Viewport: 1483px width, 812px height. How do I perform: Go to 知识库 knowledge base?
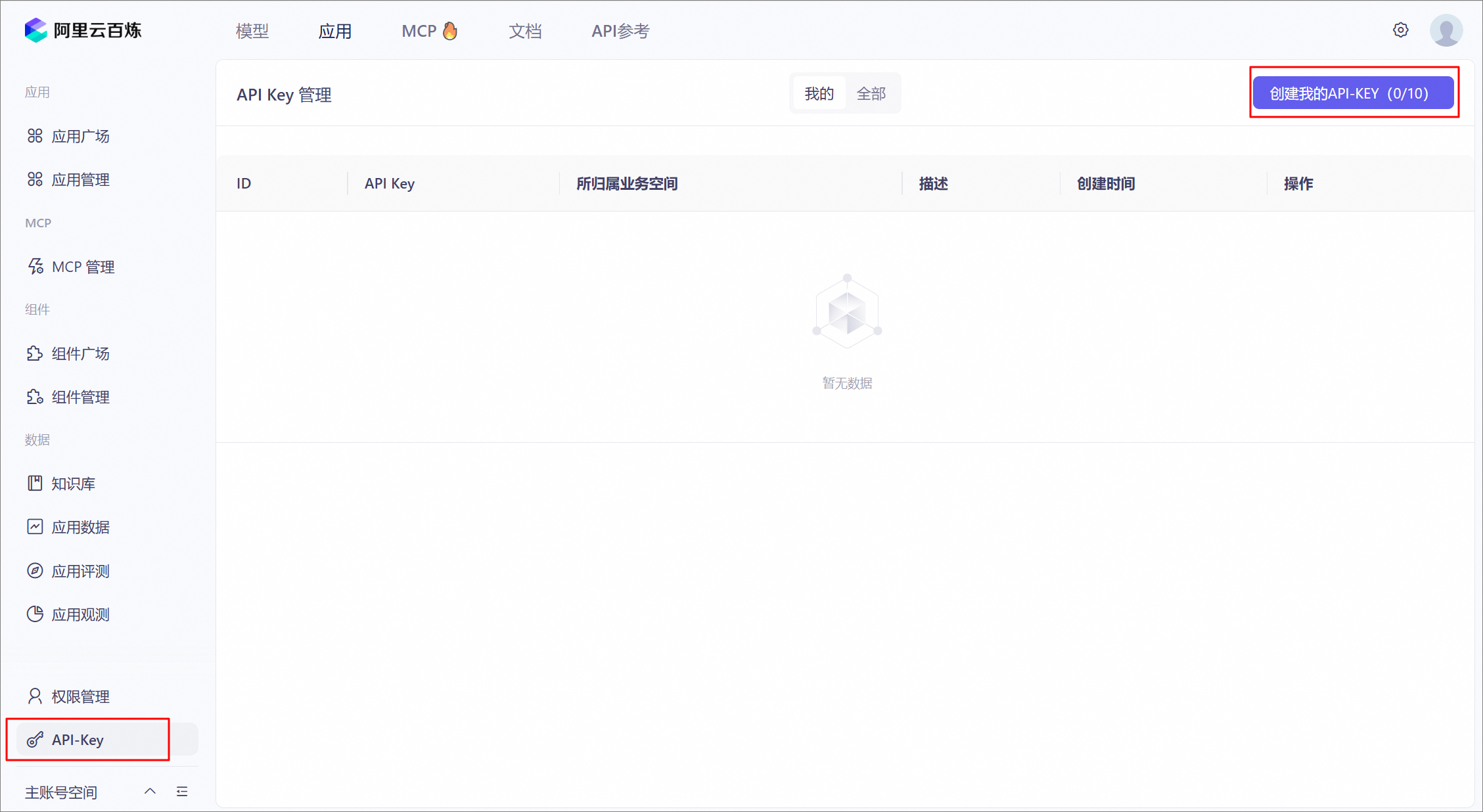(73, 484)
